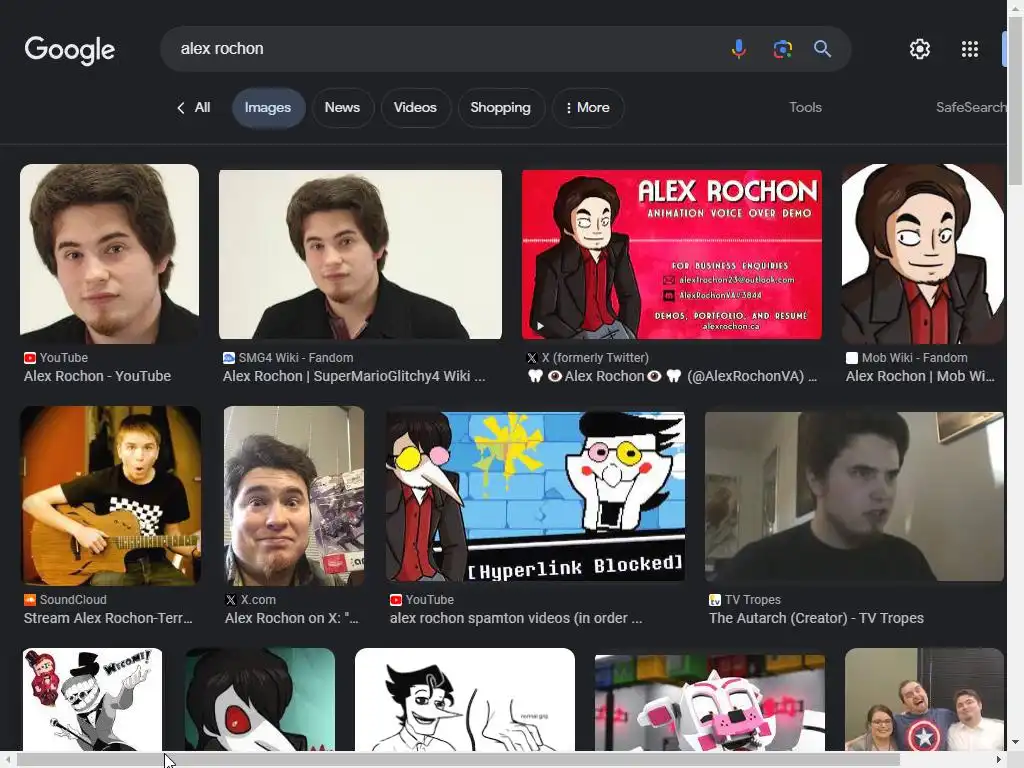The width and height of the screenshot is (1024, 768).
Task: Open the Tools options
Action: (x=805, y=108)
